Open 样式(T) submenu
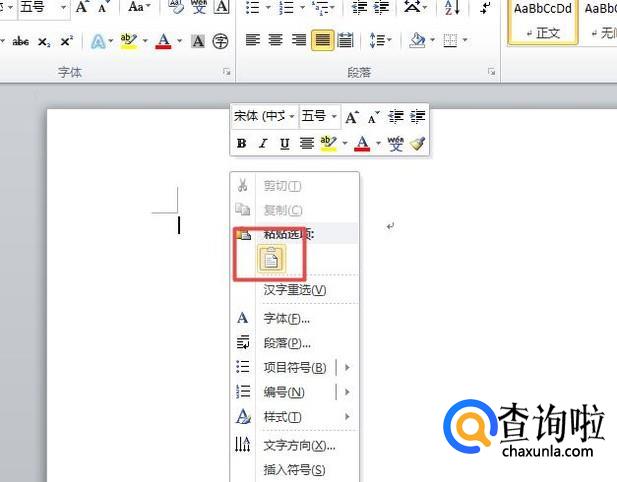The image size is (617, 482). coord(295,416)
